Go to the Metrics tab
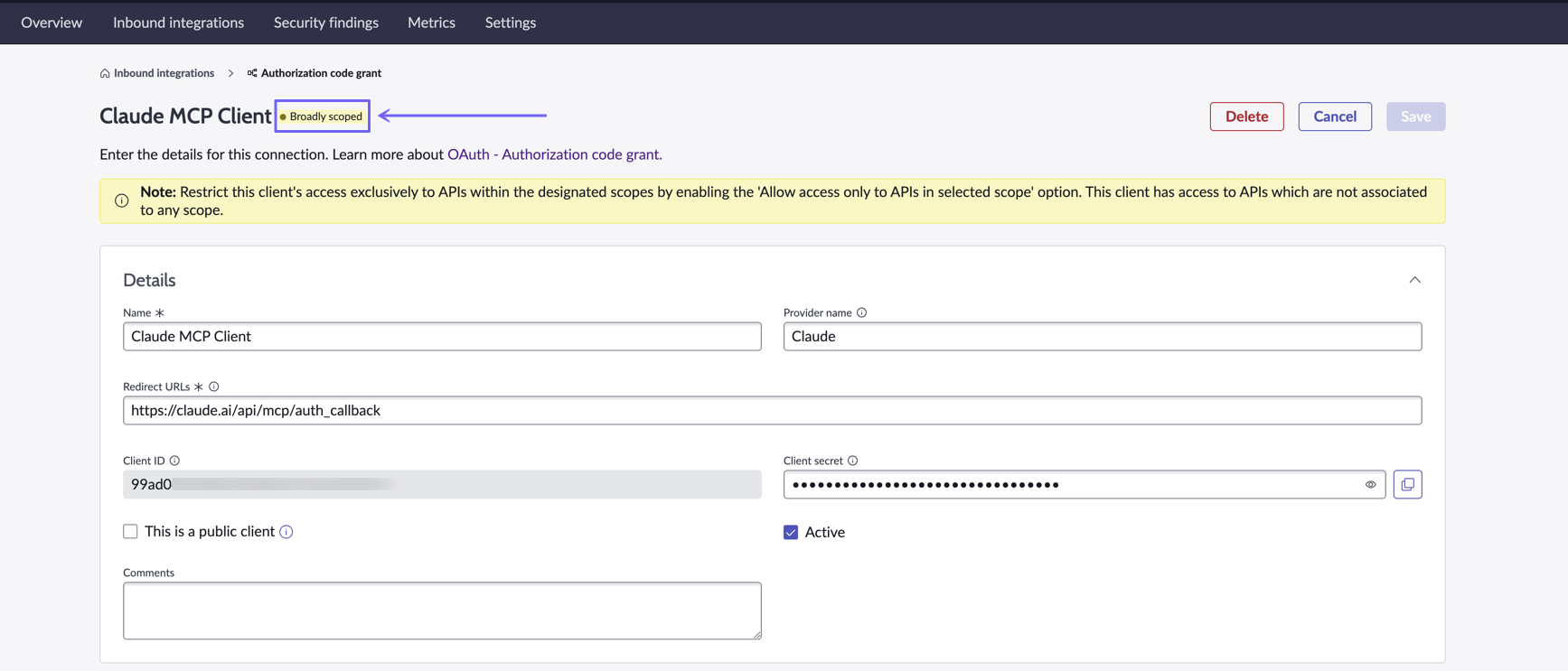The width and height of the screenshot is (1568, 671). coord(431,23)
